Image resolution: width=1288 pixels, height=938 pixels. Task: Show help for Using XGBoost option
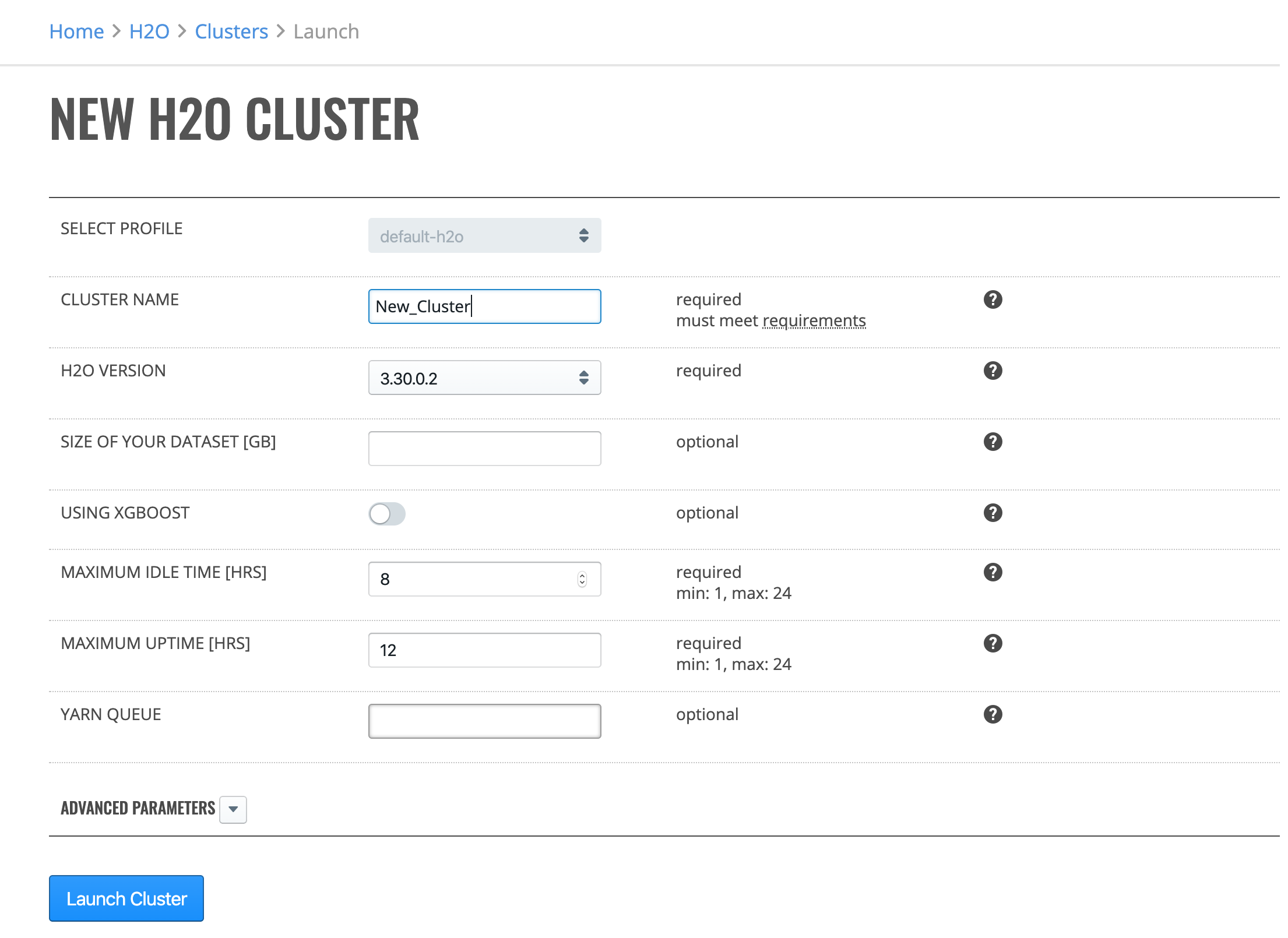pyautogui.click(x=993, y=513)
